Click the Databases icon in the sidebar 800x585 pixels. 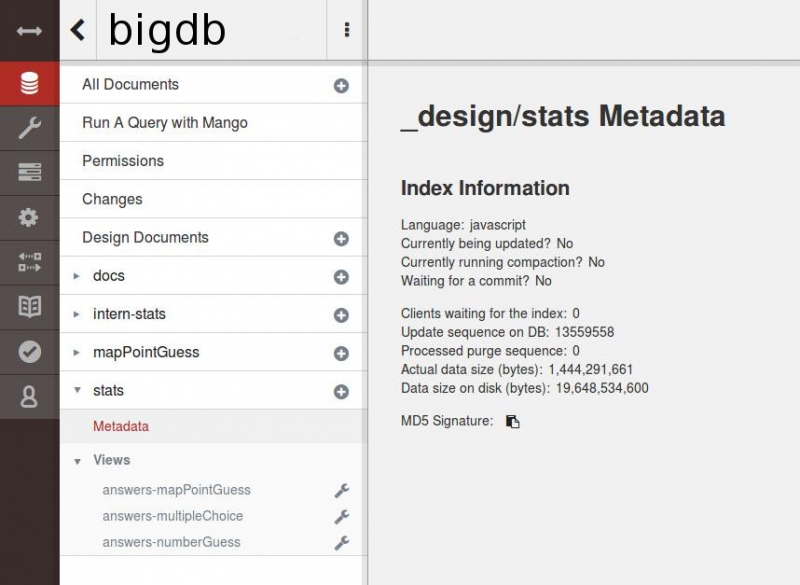tap(29, 84)
